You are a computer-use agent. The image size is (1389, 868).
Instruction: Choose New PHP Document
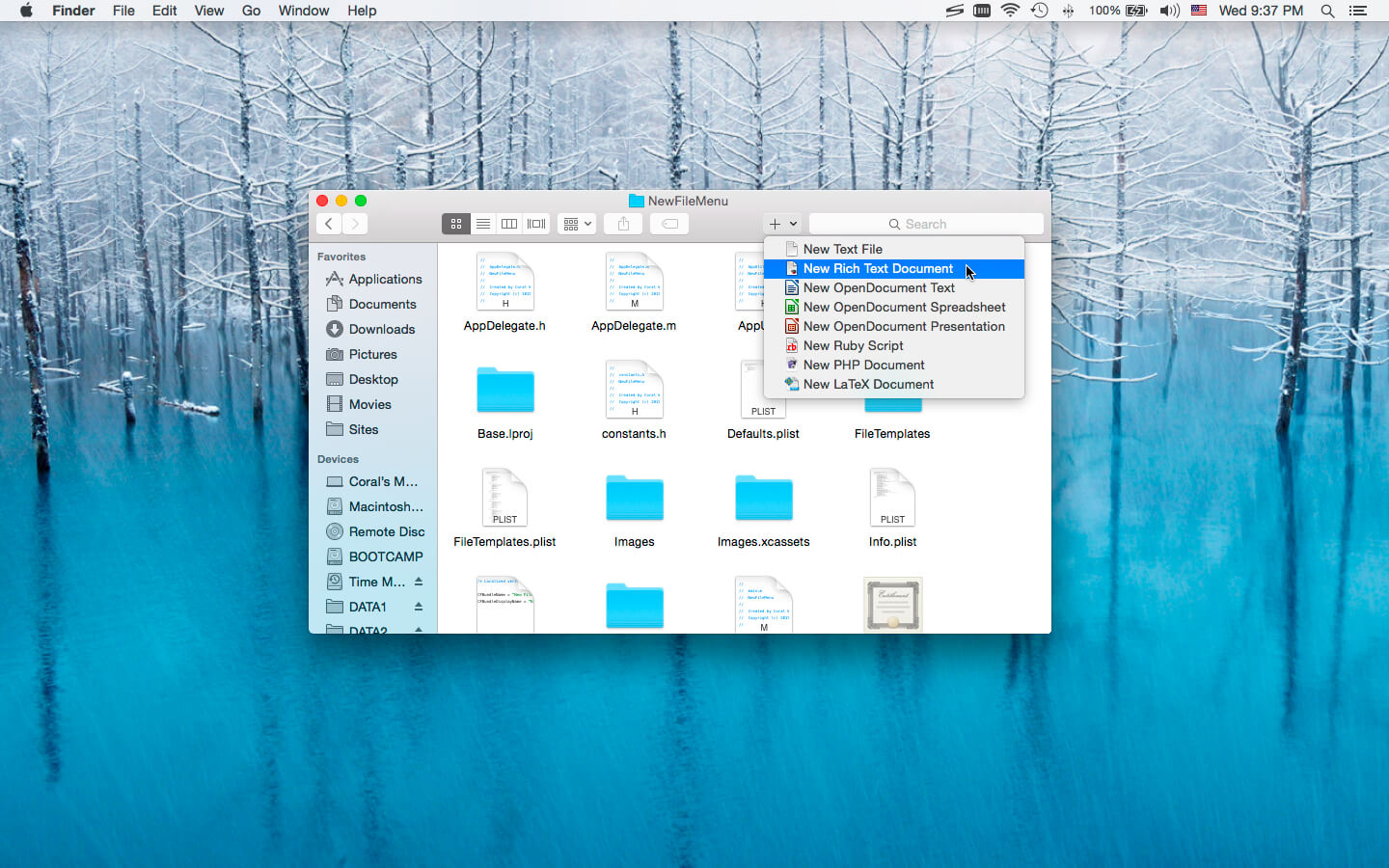(x=893, y=365)
